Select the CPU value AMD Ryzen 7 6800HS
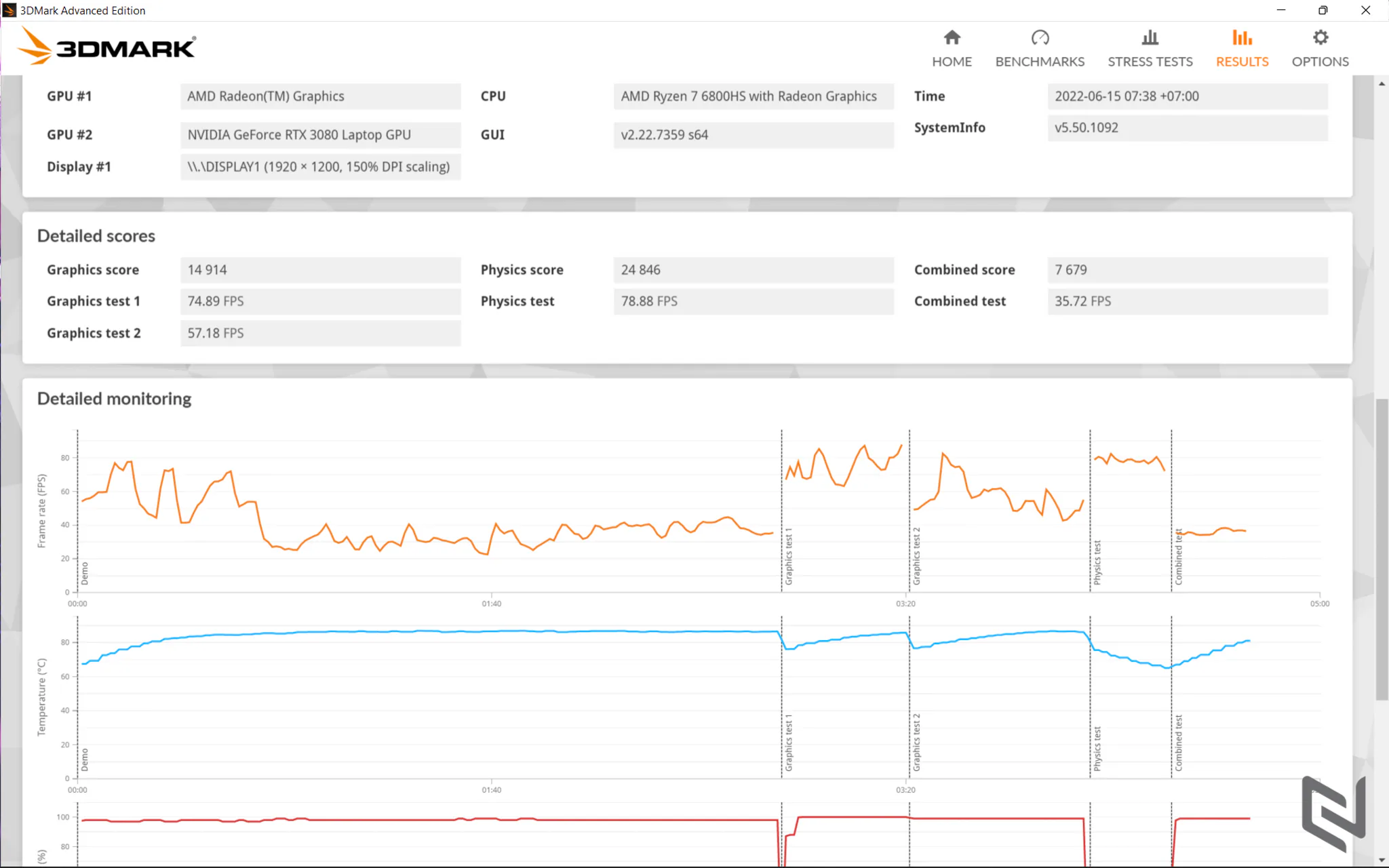 tap(754, 96)
